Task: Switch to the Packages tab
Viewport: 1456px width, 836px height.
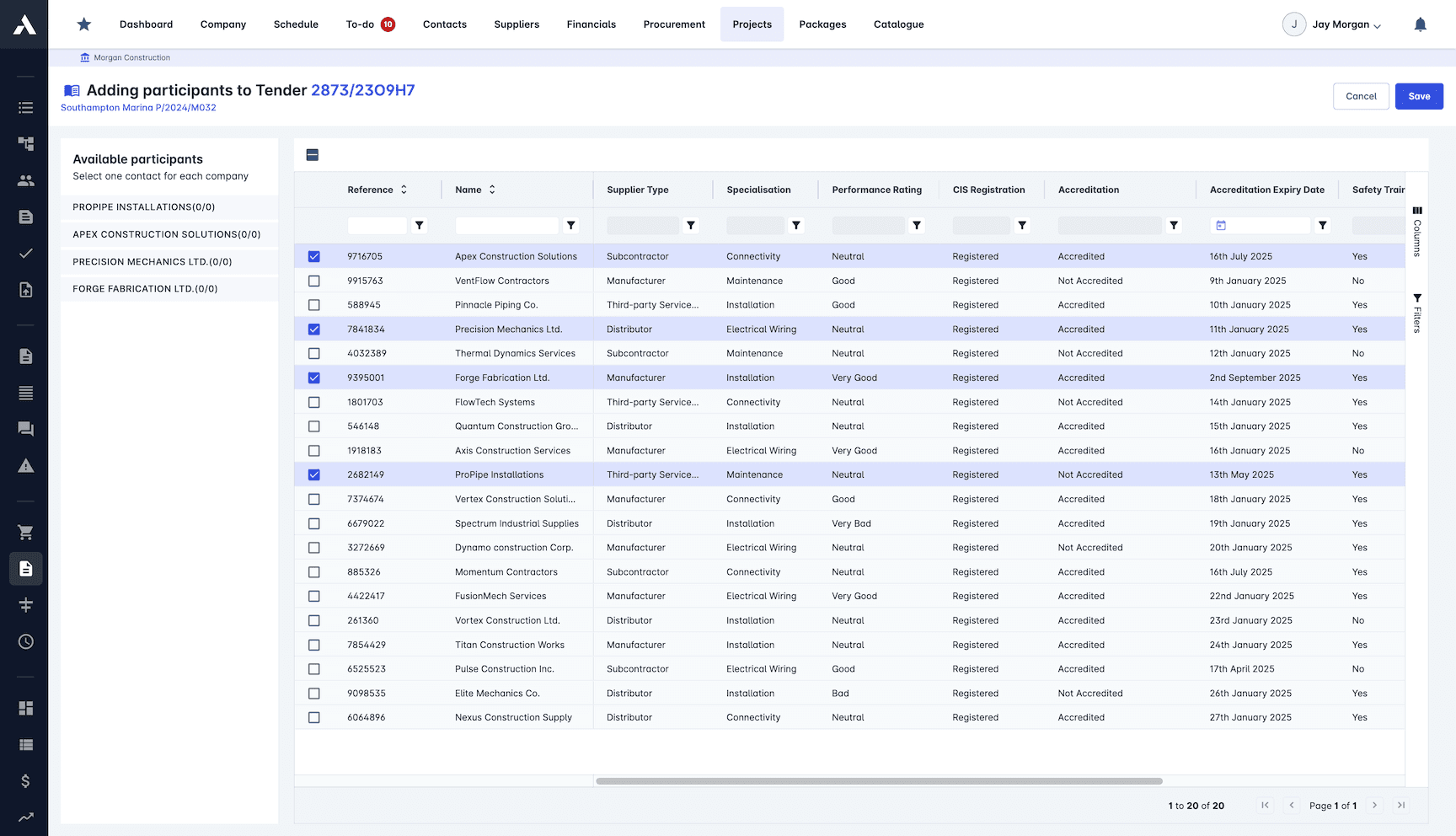Action: click(822, 24)
